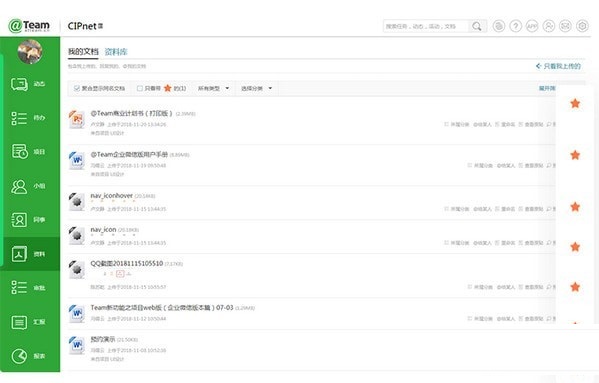Viewport: 599px width, 383px height.
Task: Open the nav_iconhover file title
Action: [x=112, y=196]
